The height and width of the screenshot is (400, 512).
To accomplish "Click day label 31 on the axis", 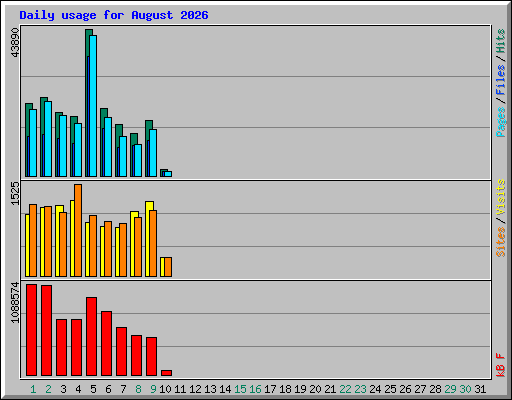I will coord(480,389).
